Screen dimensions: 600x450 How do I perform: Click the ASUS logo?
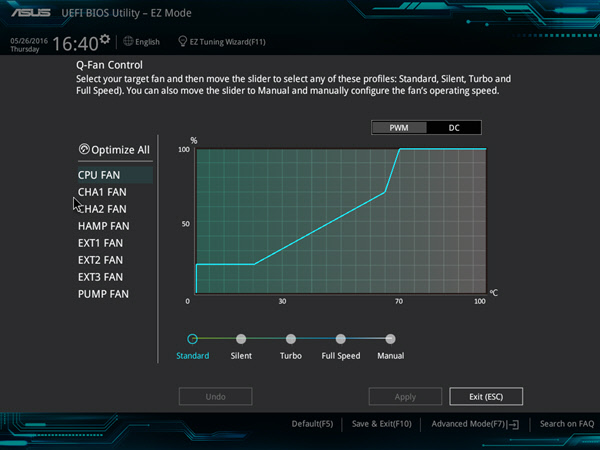point(31,13)
